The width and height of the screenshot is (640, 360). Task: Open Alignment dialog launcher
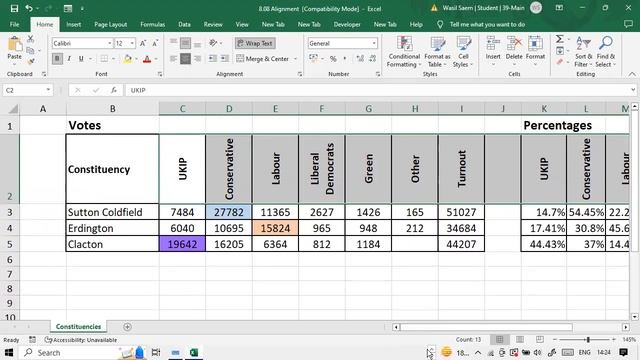tap(300, 74)
